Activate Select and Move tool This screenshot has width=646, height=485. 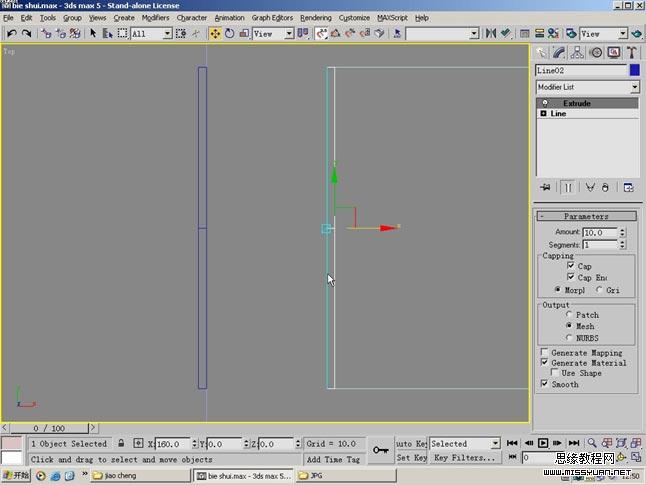(x=215, y=33)
